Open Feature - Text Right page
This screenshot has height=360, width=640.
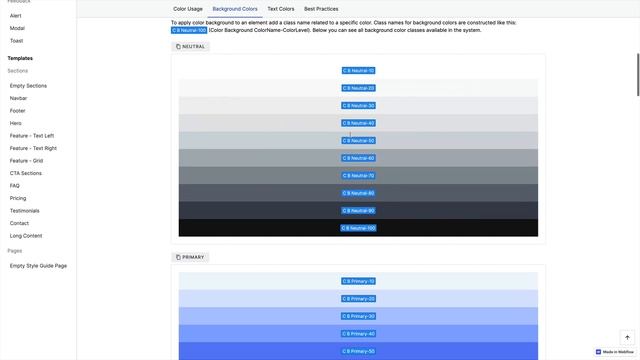click(33, 148)
